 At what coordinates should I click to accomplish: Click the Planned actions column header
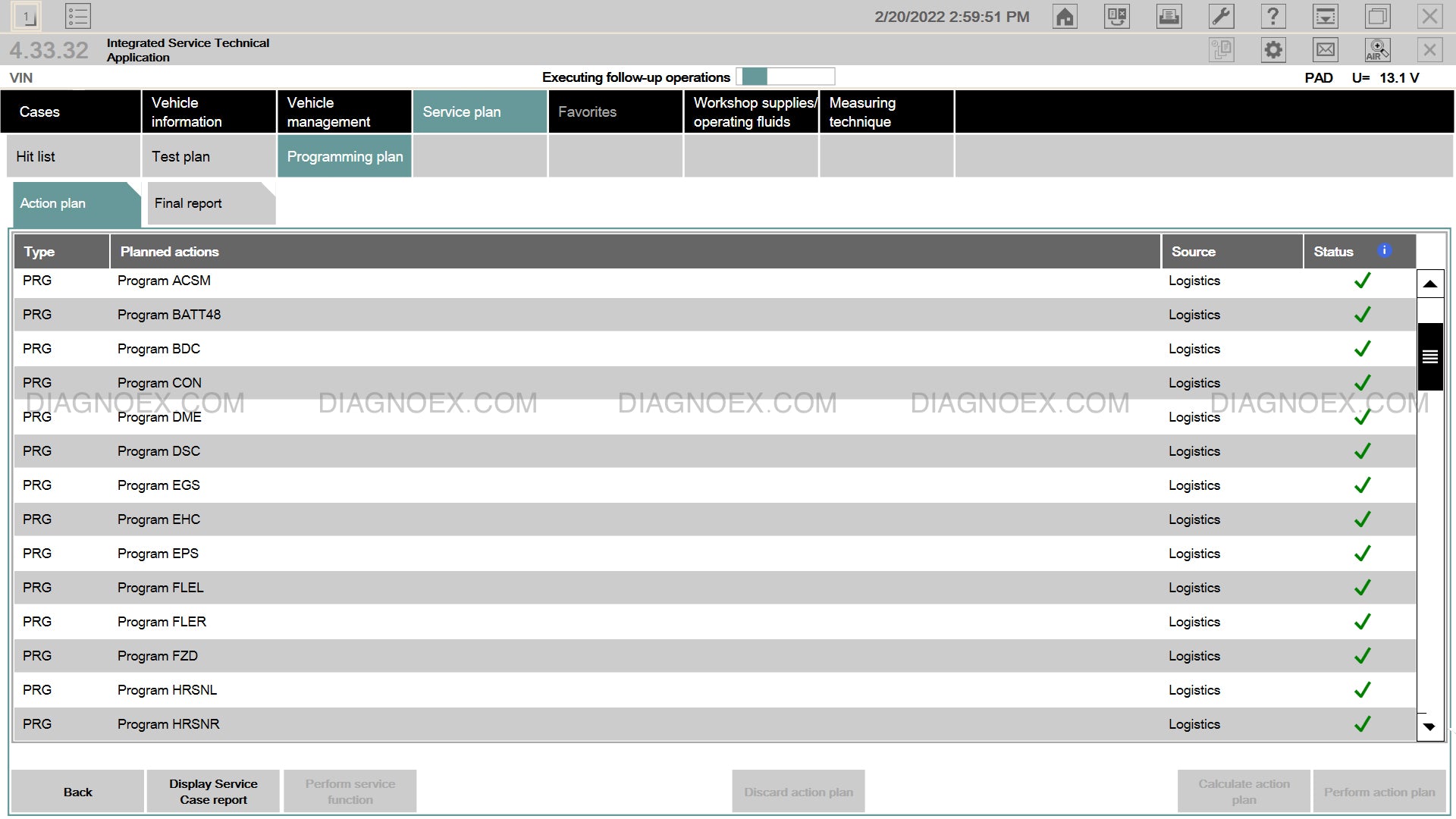(635, 251)
